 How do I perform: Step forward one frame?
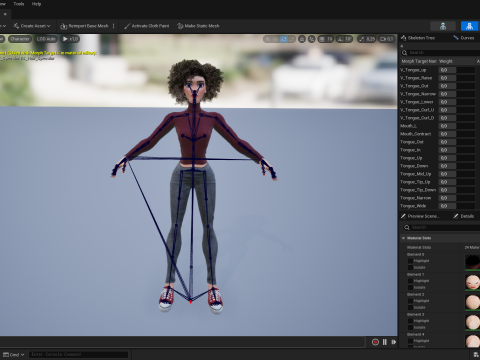point(394,342)
